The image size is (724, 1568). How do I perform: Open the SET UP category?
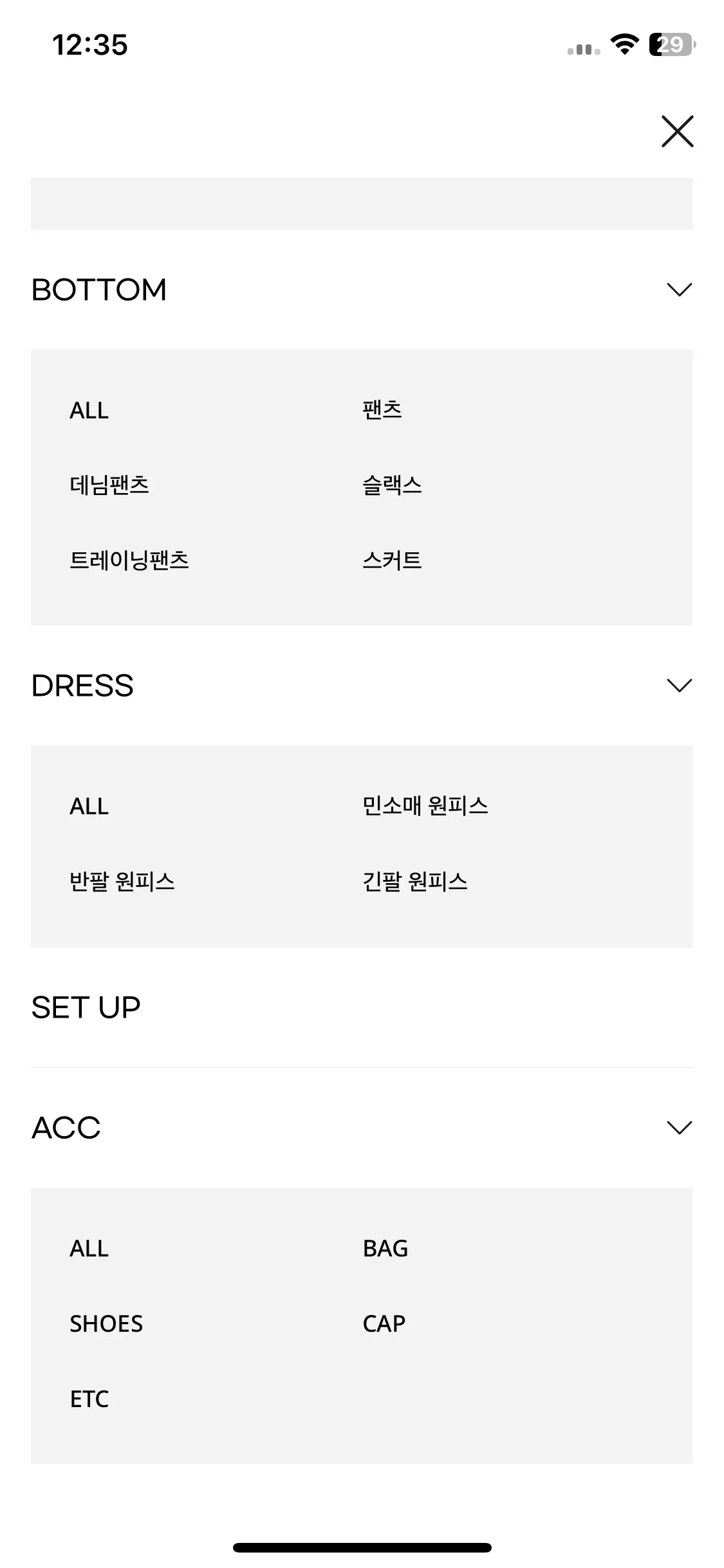86,1007
